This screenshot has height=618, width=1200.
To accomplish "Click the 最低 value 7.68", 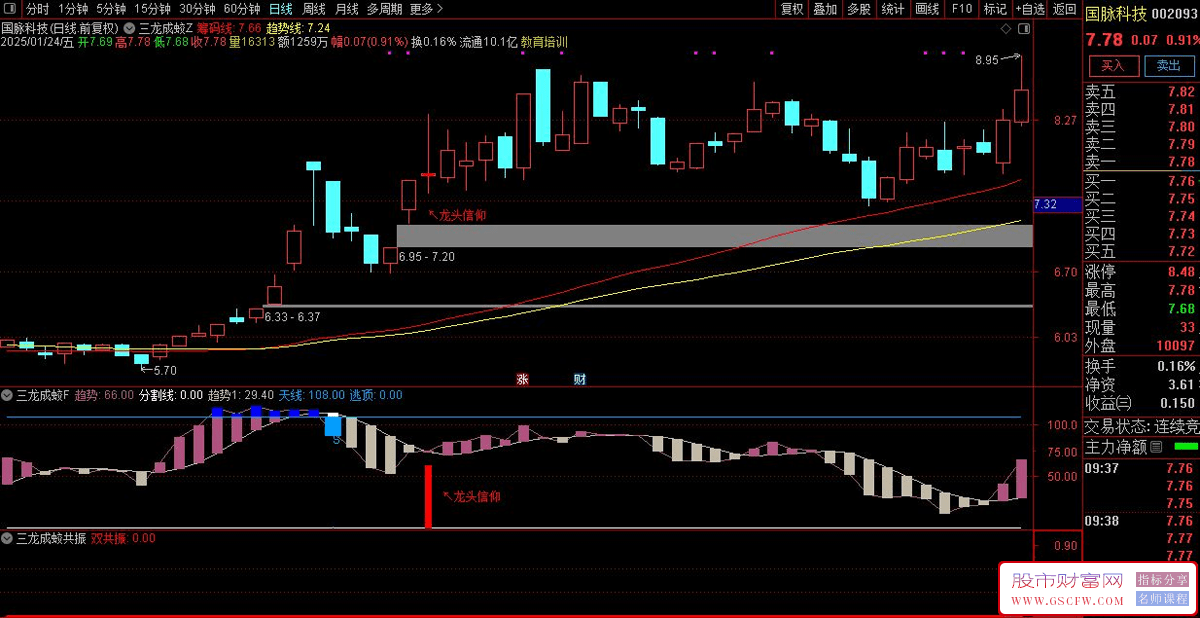I will tap(1180, 309).
